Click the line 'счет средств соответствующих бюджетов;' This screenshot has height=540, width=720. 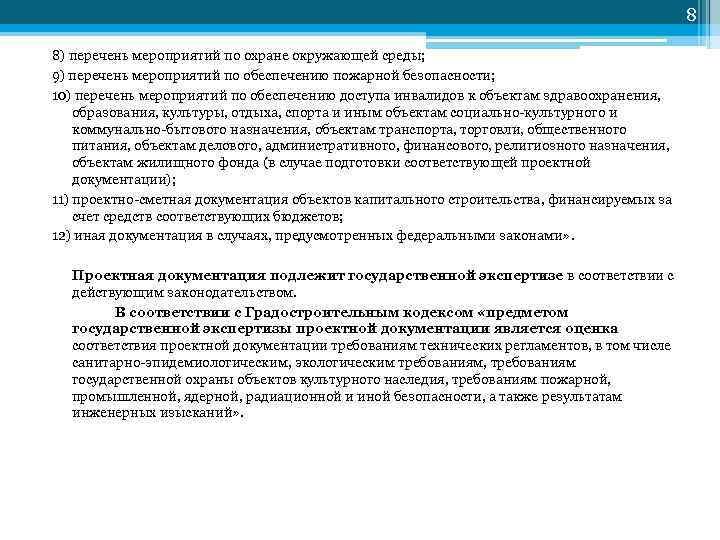(207, 217)
